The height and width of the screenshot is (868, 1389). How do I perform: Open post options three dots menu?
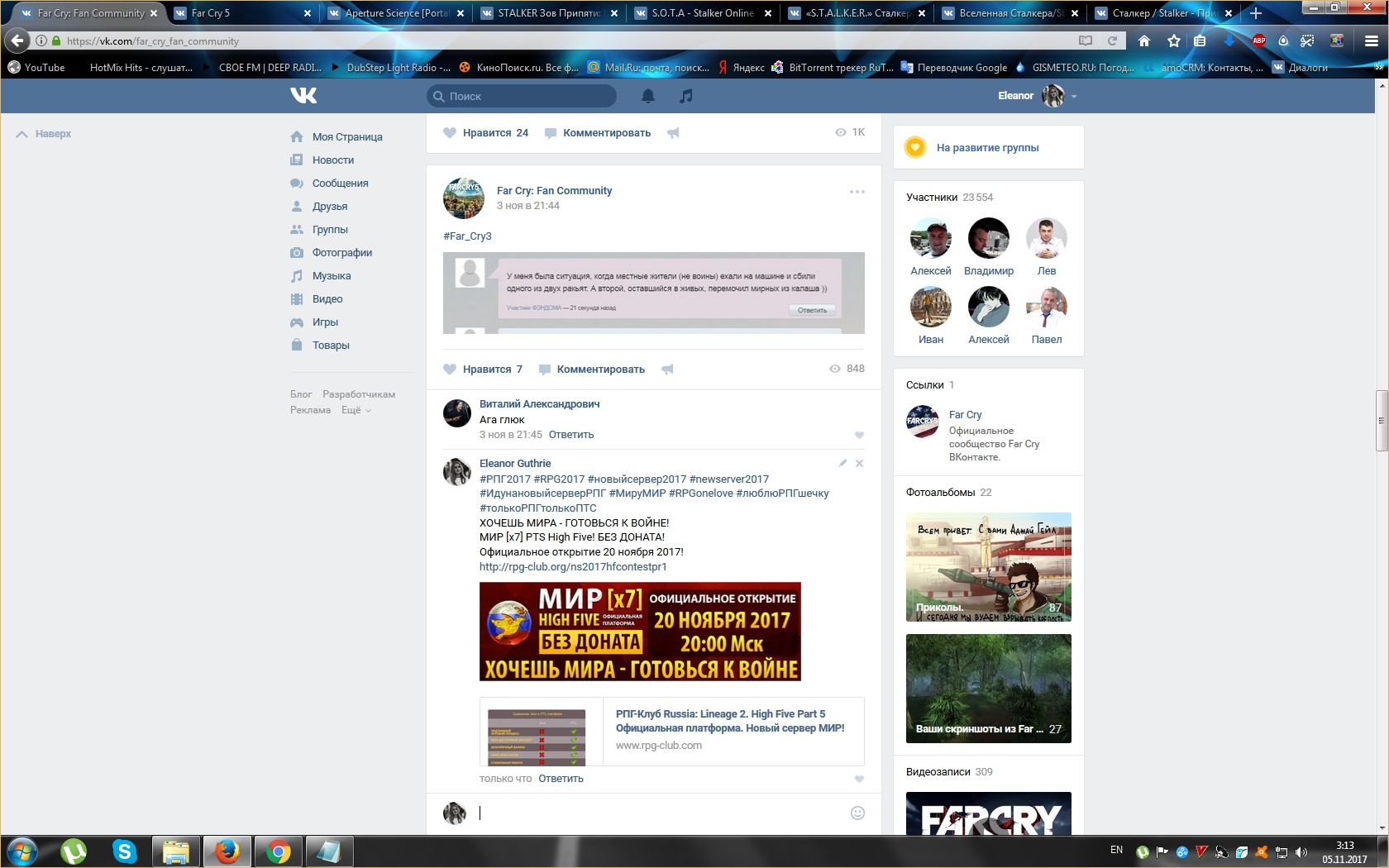click(x=857, y=192)
